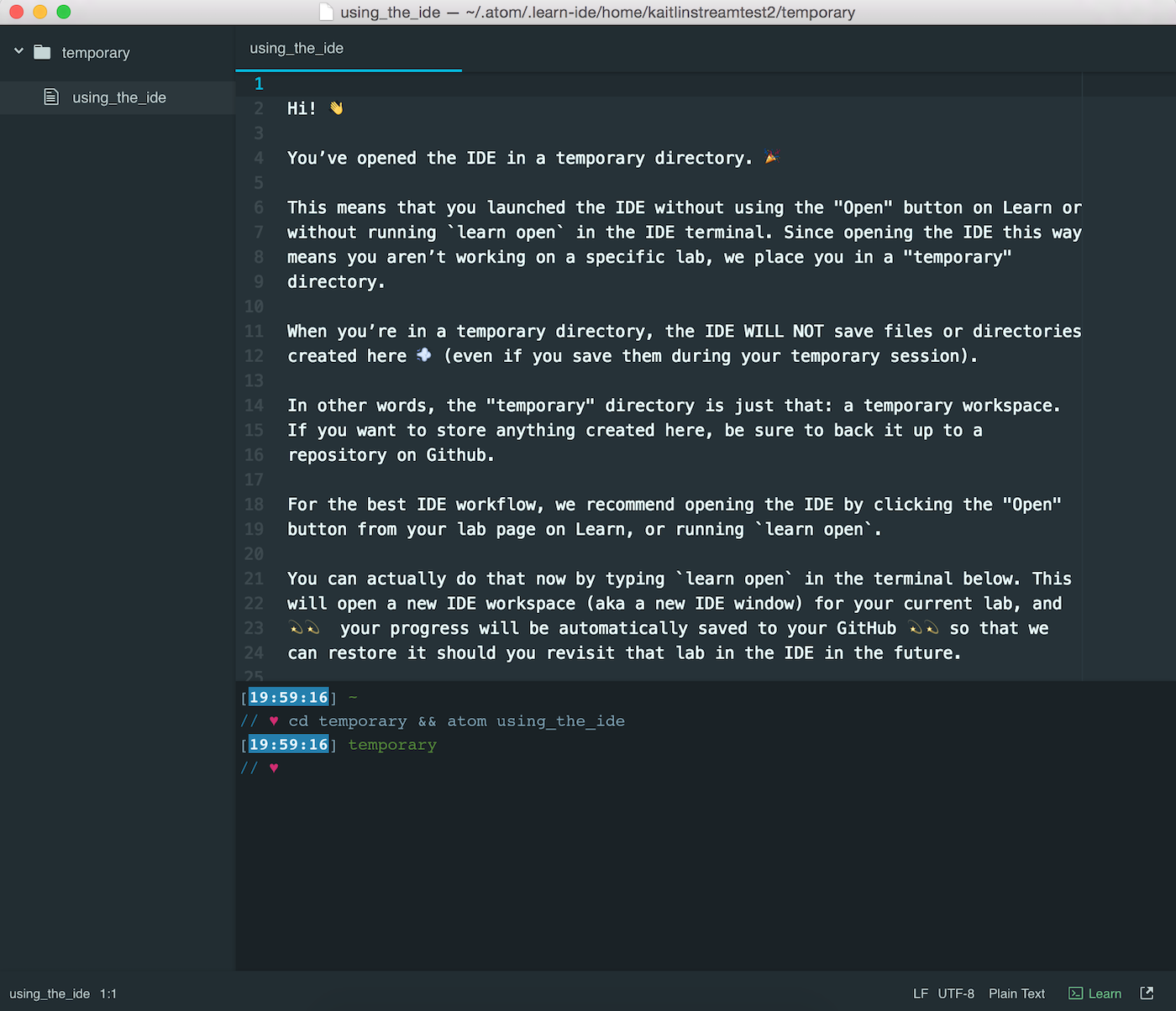The image size is (1176, 1011).
Task: Click the temporary folder icon in the sidebar
Action: pyautogui.click(x=42, y=52)
